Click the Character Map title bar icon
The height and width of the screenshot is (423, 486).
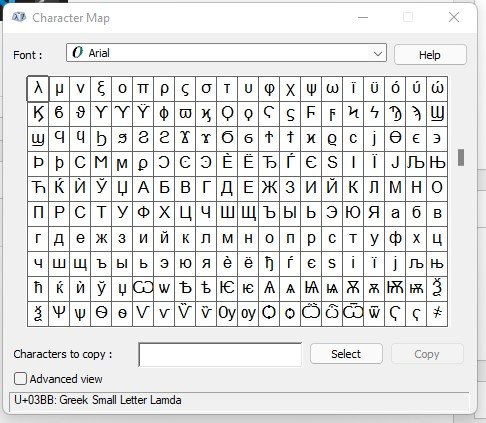tap(19, 17)
